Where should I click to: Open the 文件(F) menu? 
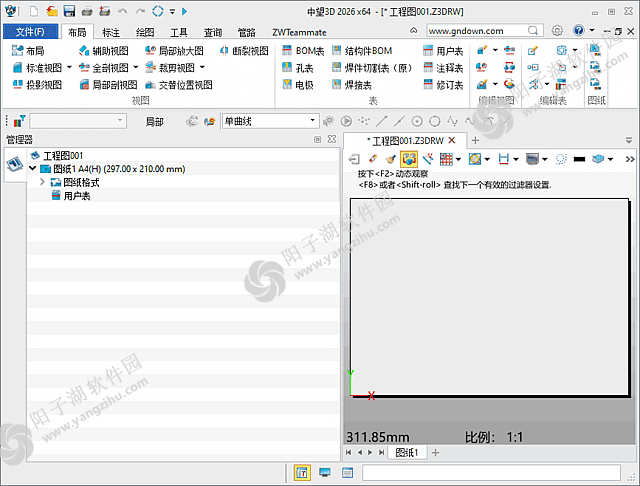pos(30,32)
